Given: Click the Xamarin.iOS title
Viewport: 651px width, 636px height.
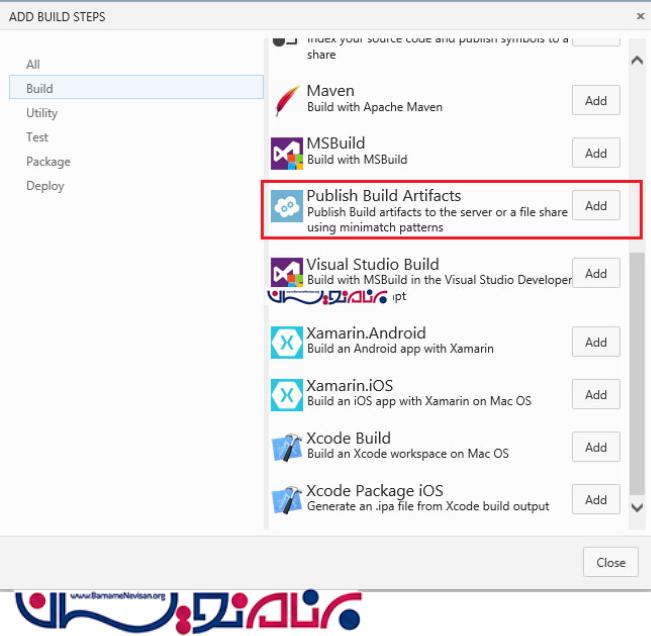Looking at the screenshot, I should (x=350, y=385).
